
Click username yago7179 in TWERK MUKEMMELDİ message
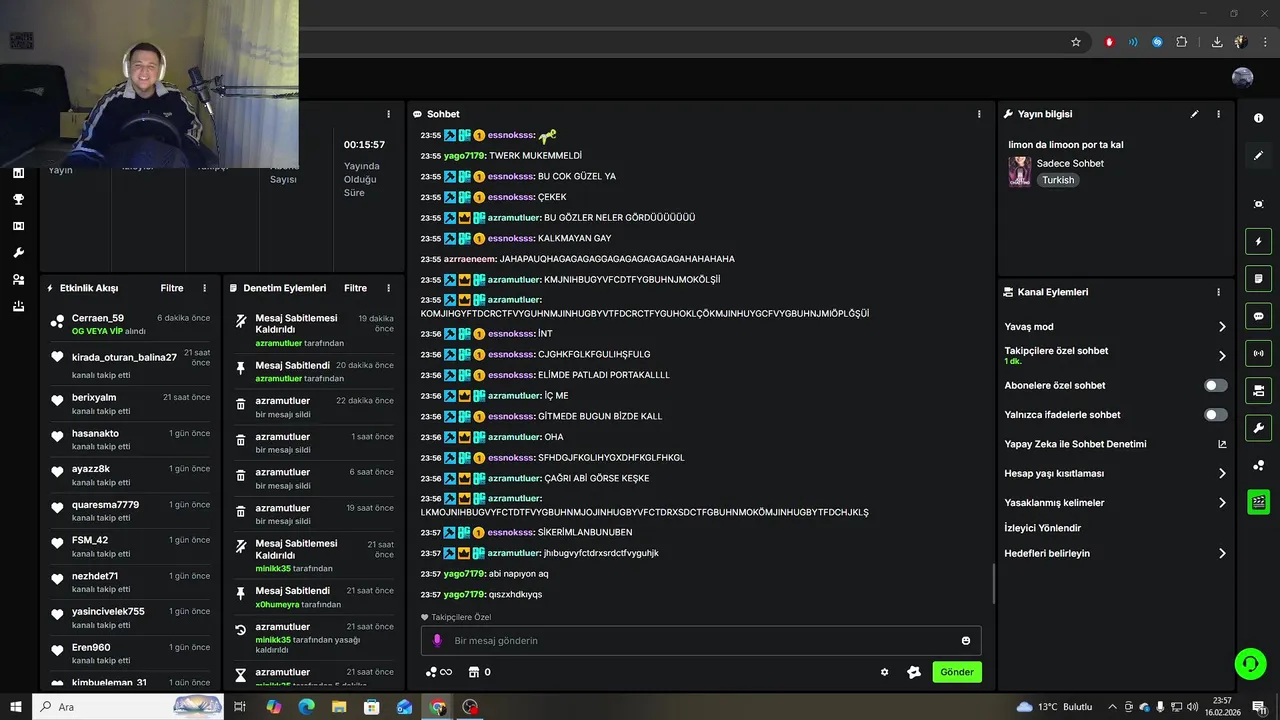[464, 156]
